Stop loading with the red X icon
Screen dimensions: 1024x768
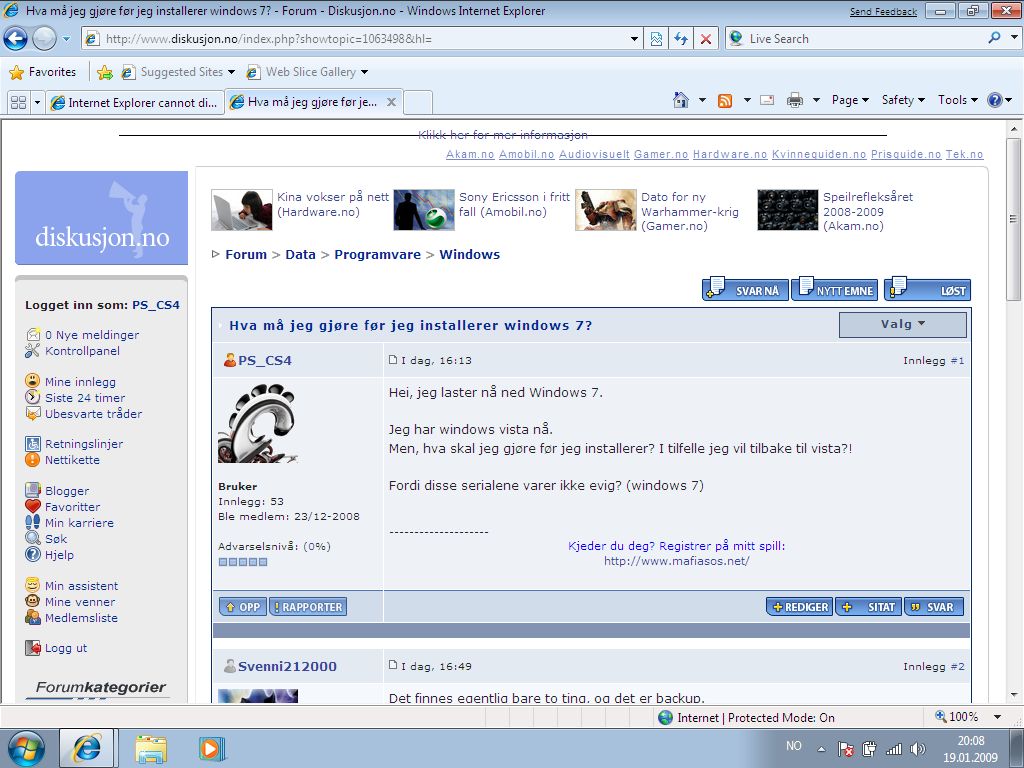[706, 39]
